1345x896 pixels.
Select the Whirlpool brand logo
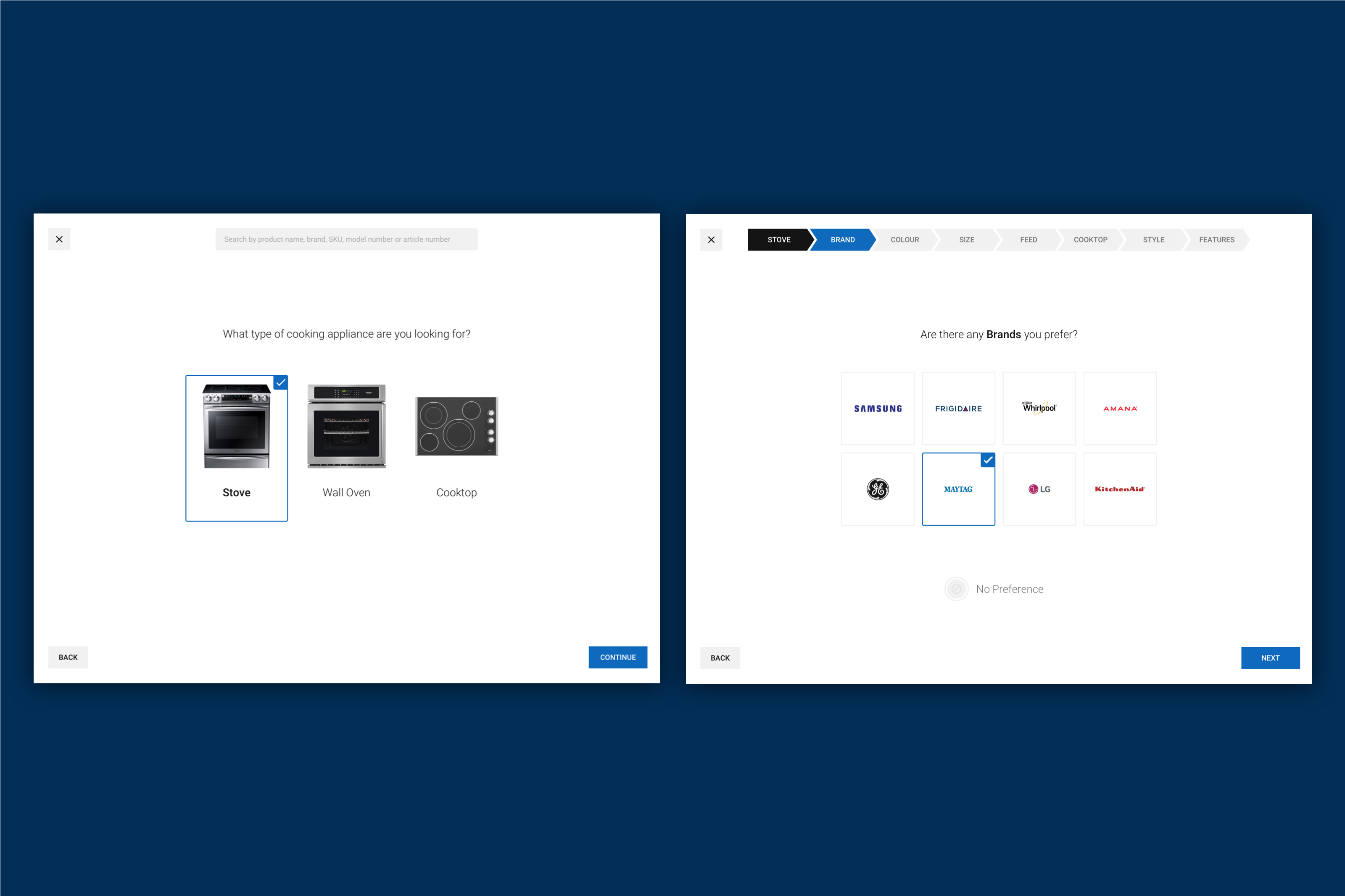1039,408
